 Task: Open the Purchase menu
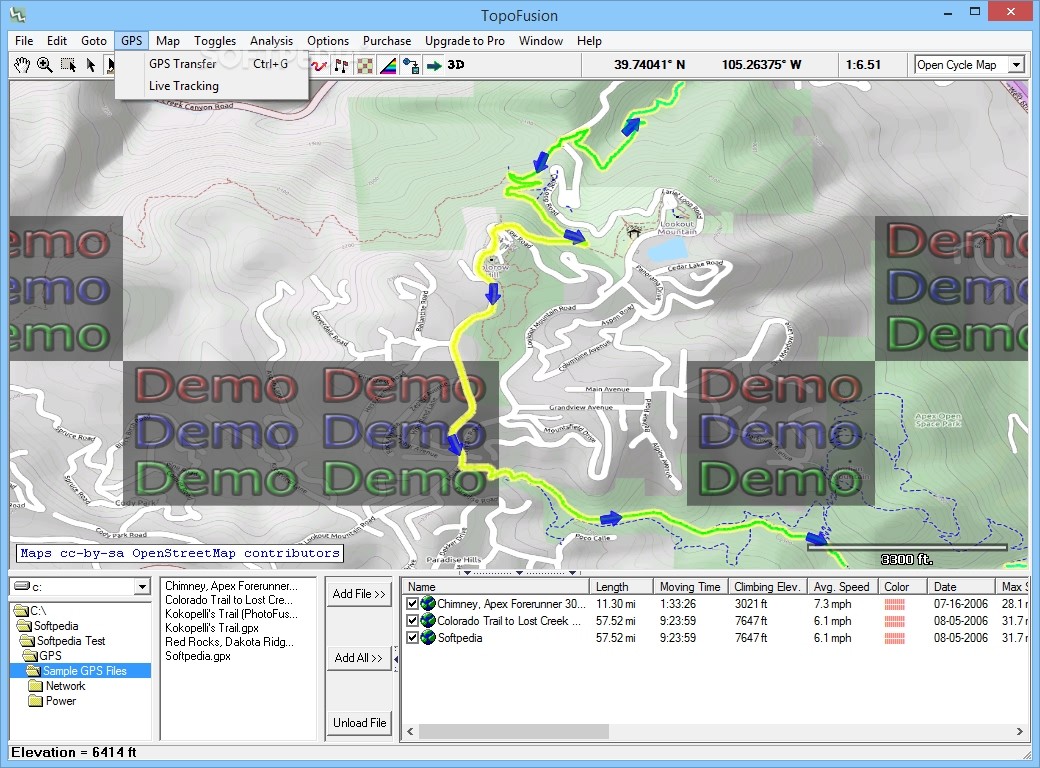pyautogui.click(x=387, y=40)
